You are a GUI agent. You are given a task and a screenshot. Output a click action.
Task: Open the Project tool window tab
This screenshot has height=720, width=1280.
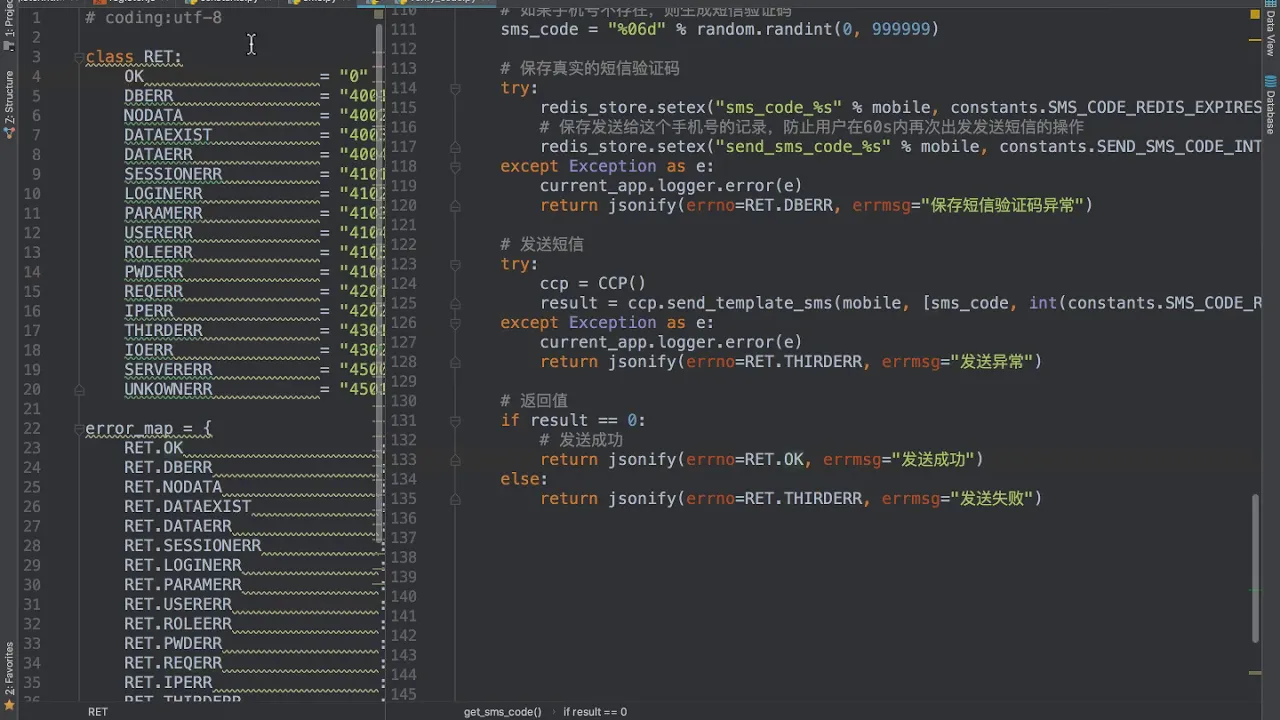[x=9, y=20]
